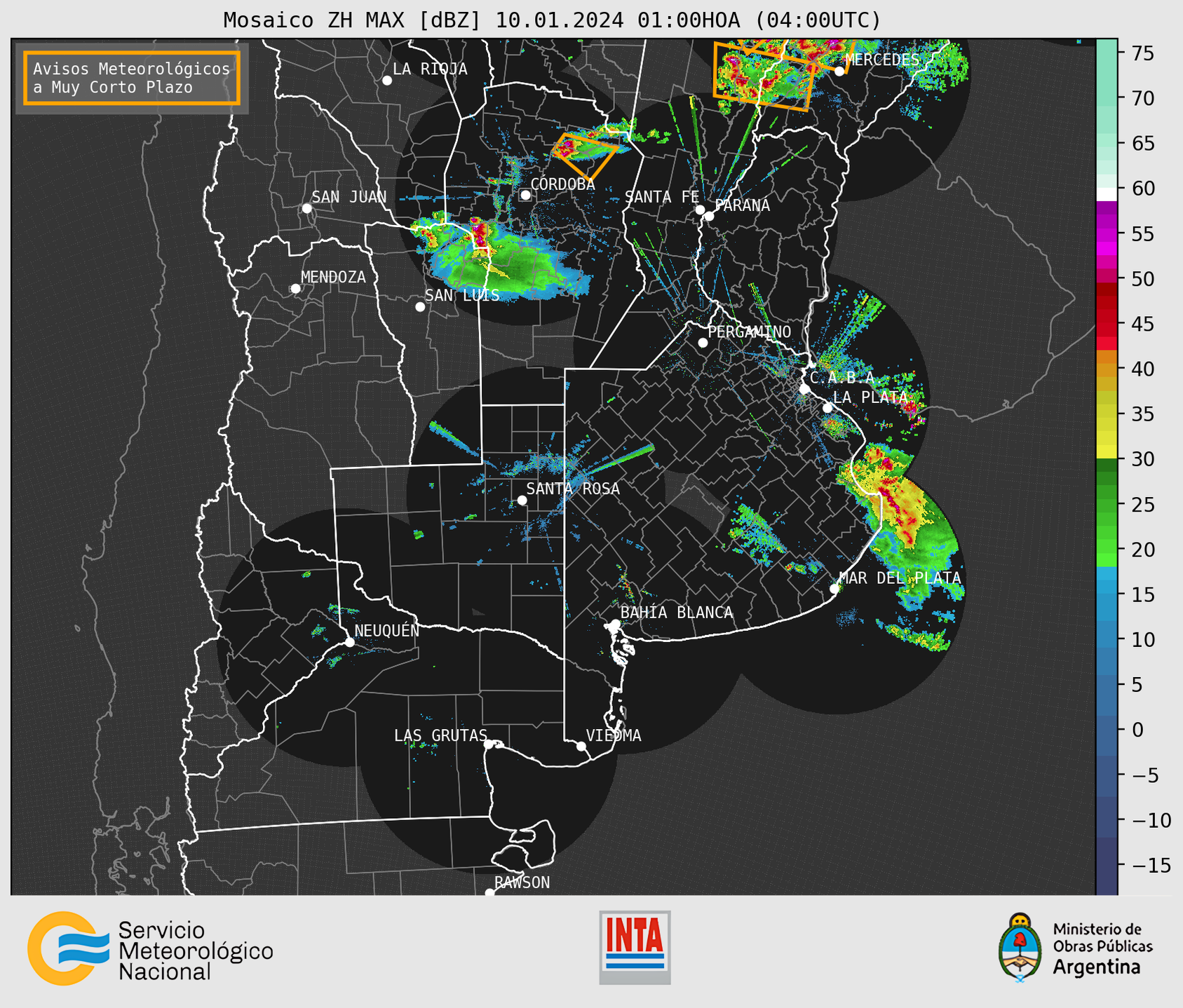The width and height of the screenshot is (1183, 1008).
Task: Click the Avisos Meteorológicos a Muy Corto Plazo legend box
Action: pyautogui.click(x=132, y=78)
